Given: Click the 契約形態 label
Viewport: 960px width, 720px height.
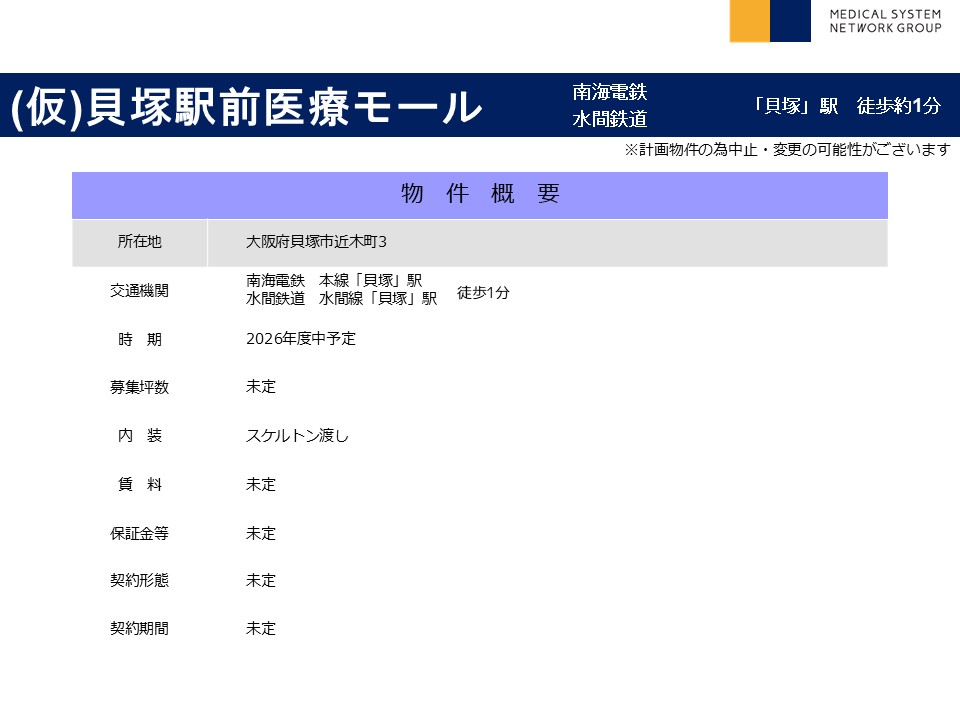Looking at the screenshot, I should (140, 580).
